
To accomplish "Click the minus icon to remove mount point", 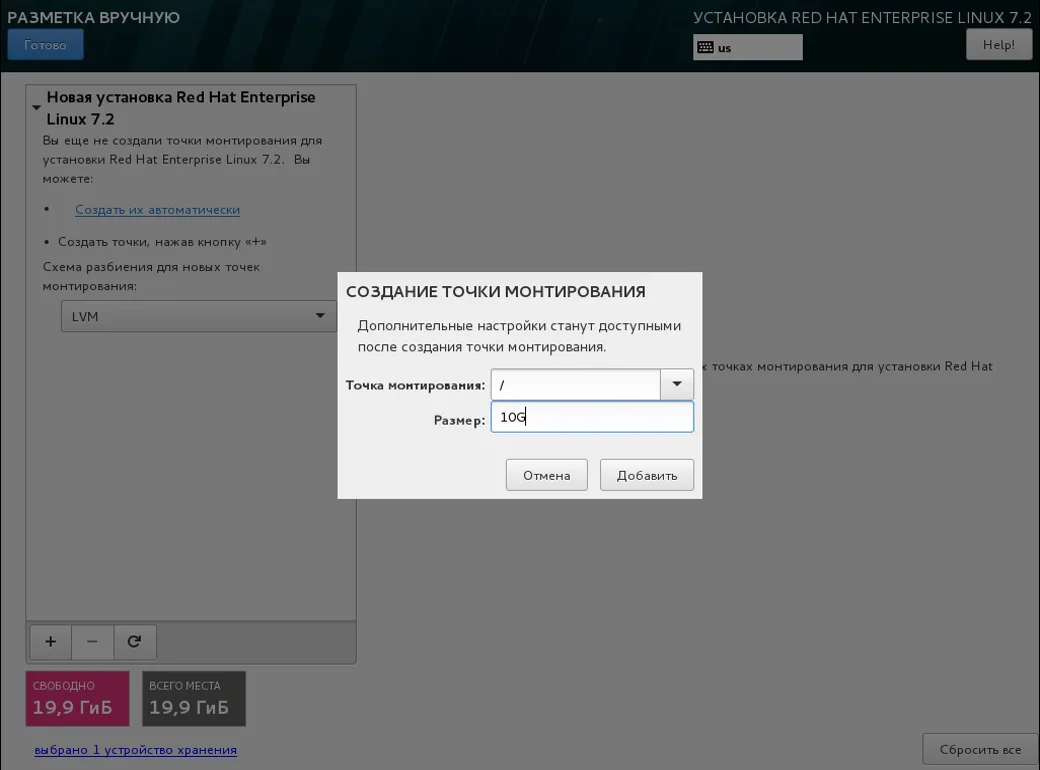I will coord(92,641).
